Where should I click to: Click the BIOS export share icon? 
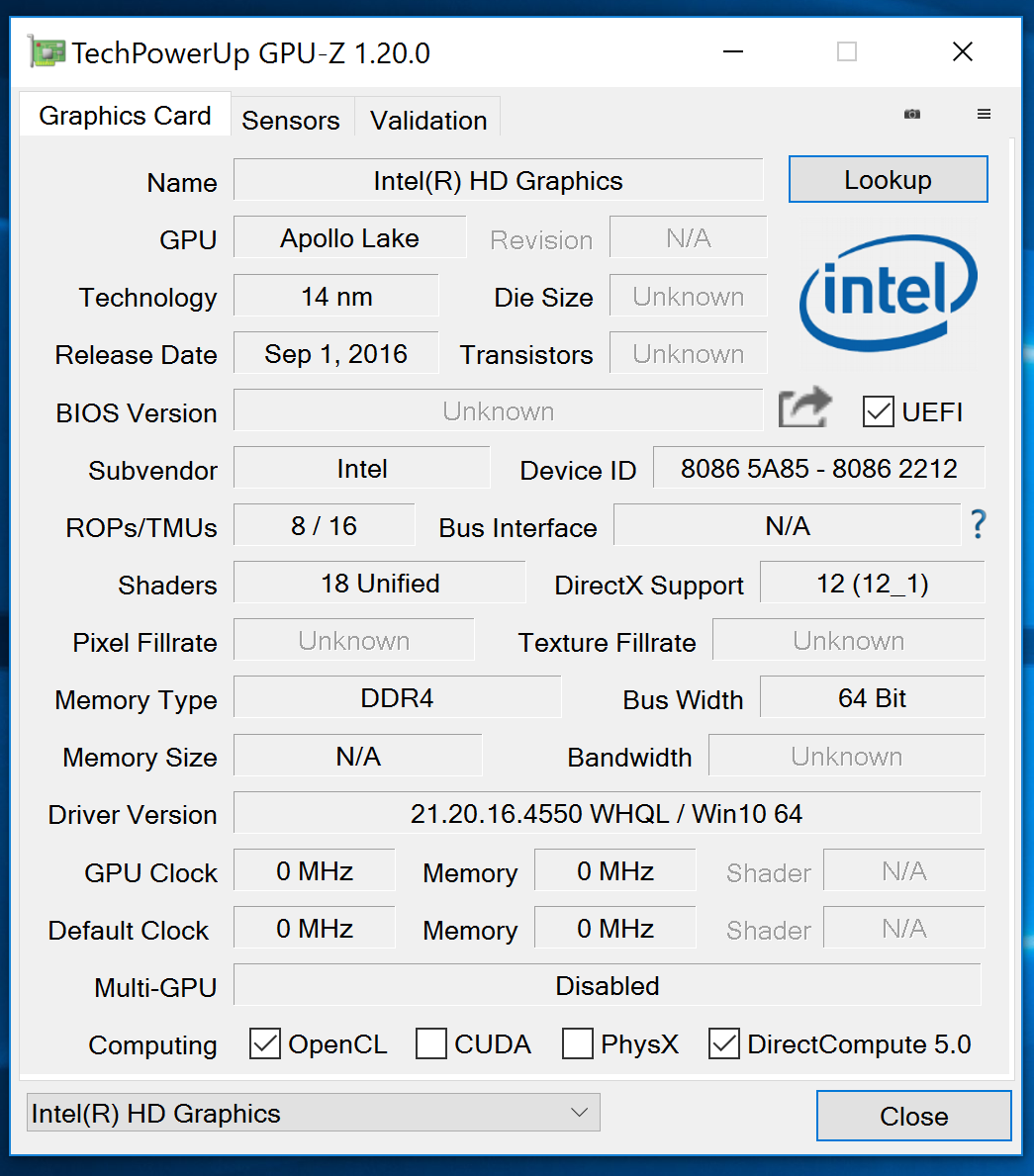(x=805, y=408)
